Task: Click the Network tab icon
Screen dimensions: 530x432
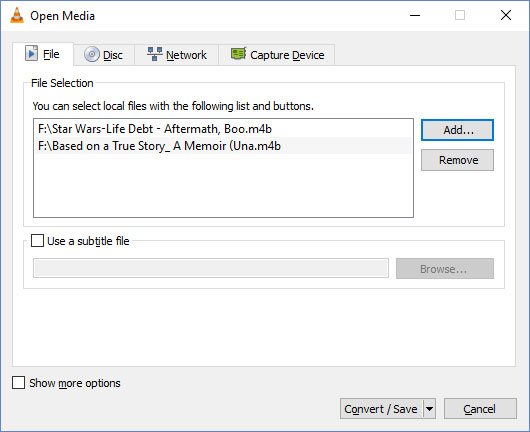Action: 155,54
